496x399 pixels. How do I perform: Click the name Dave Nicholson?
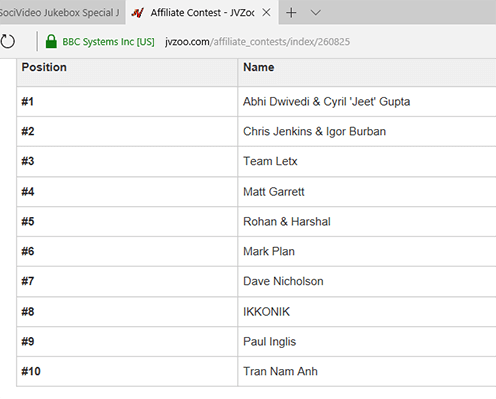(283, 281)
